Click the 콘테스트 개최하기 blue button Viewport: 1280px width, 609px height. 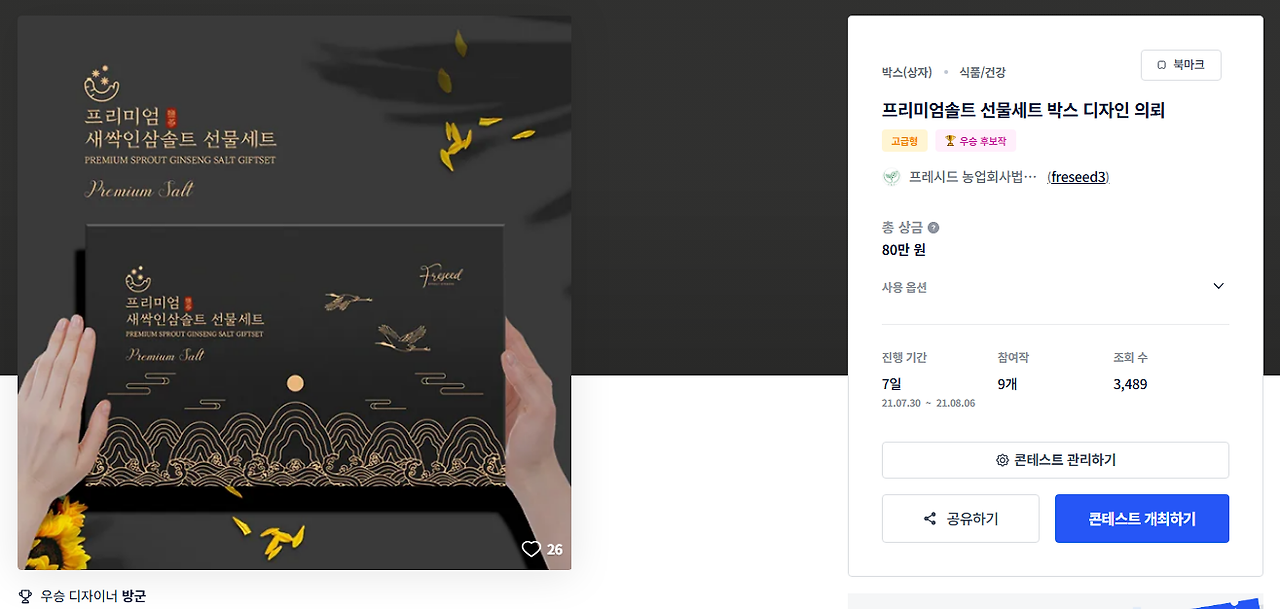(1142, 519)
